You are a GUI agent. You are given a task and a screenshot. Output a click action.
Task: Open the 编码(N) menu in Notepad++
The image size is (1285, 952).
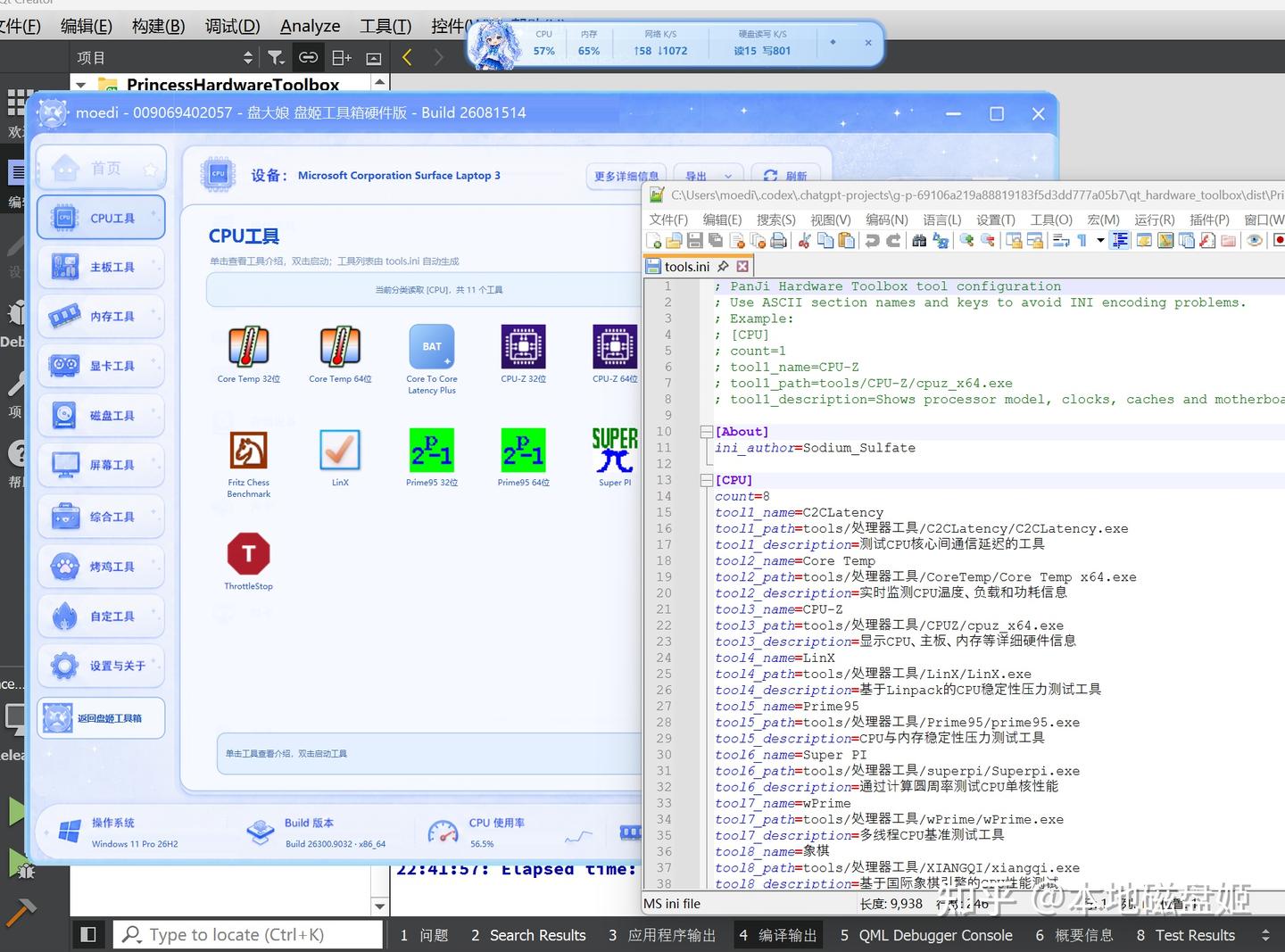[x=886, y=219]
